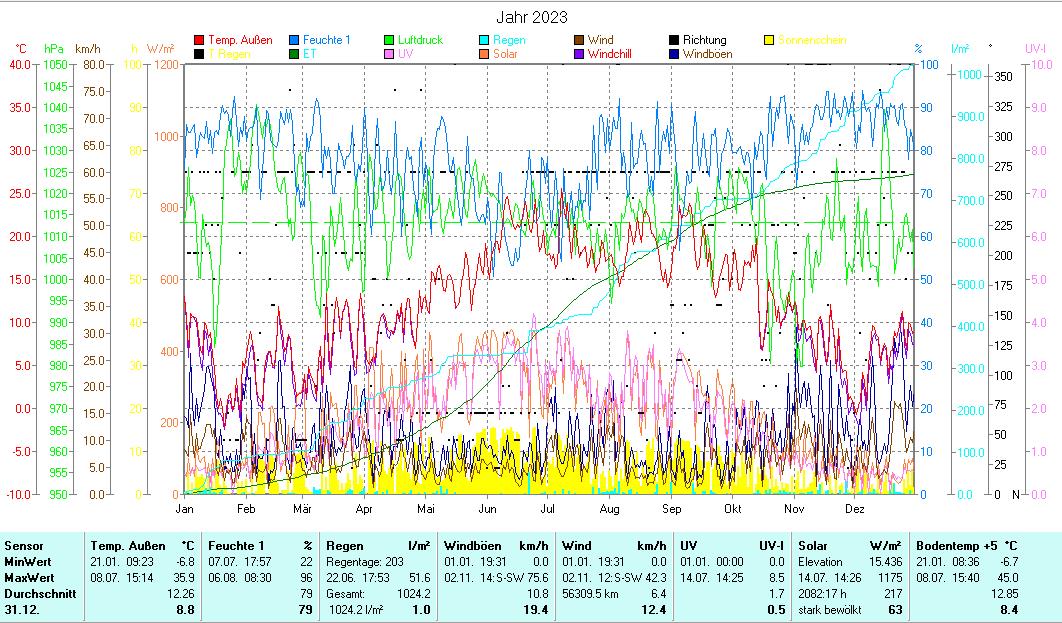
Task: Click the dark green ET legend swatch
Action: pos(294,54)
